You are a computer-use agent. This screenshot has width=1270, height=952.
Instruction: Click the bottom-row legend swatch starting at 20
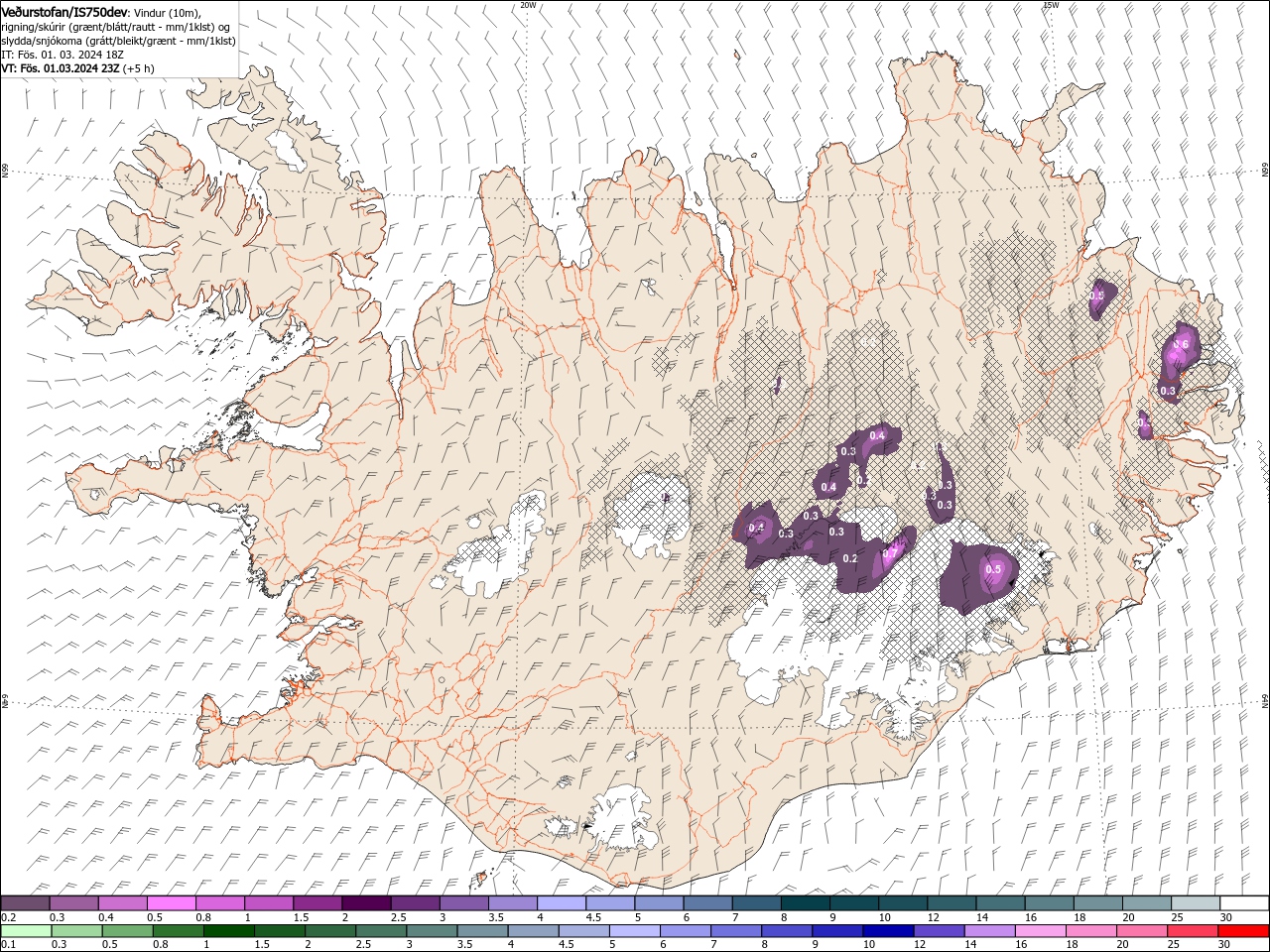(1143, 931)
